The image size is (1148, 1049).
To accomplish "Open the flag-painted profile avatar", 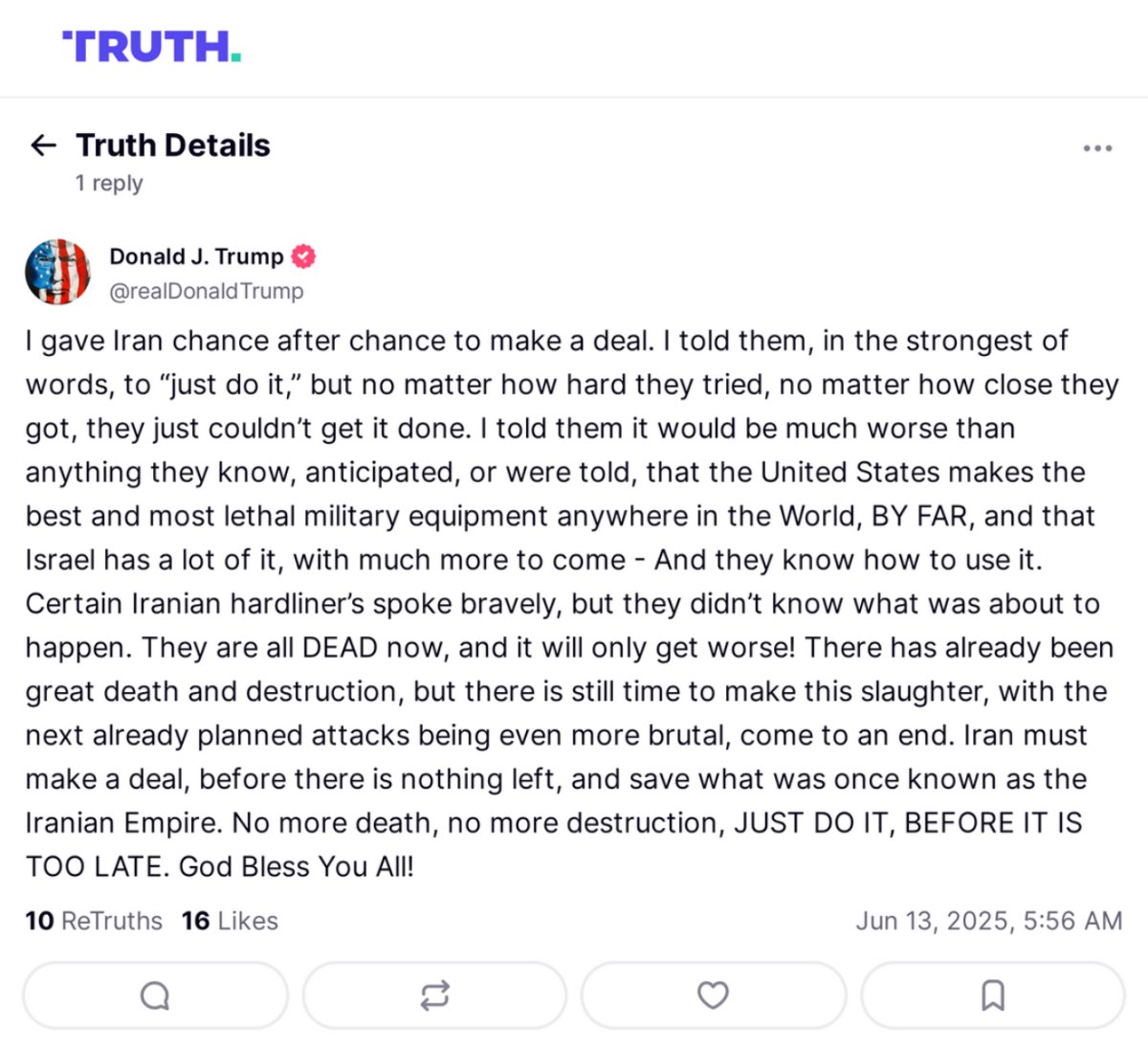I will [x=57, y=272].
